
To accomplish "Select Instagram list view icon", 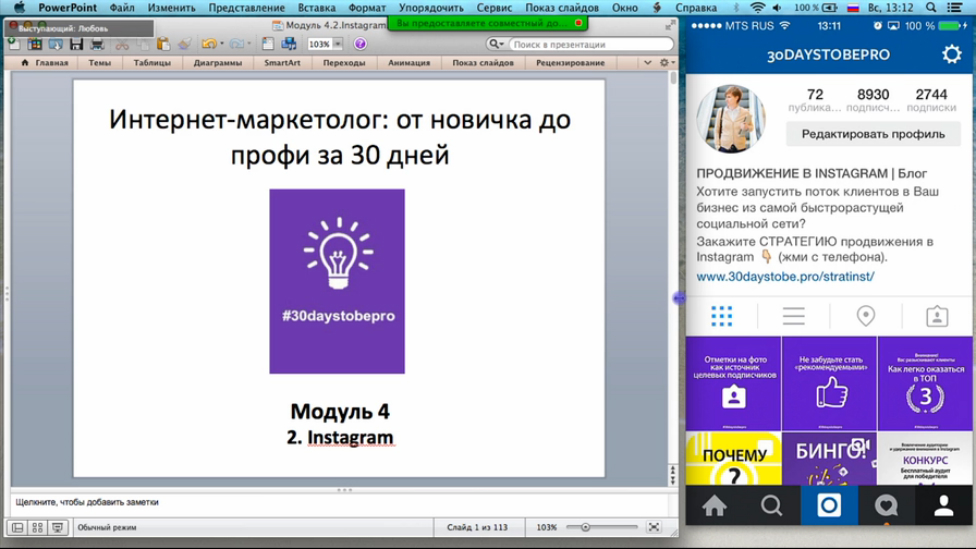I will pyautogui.click(x=794, y=316).
